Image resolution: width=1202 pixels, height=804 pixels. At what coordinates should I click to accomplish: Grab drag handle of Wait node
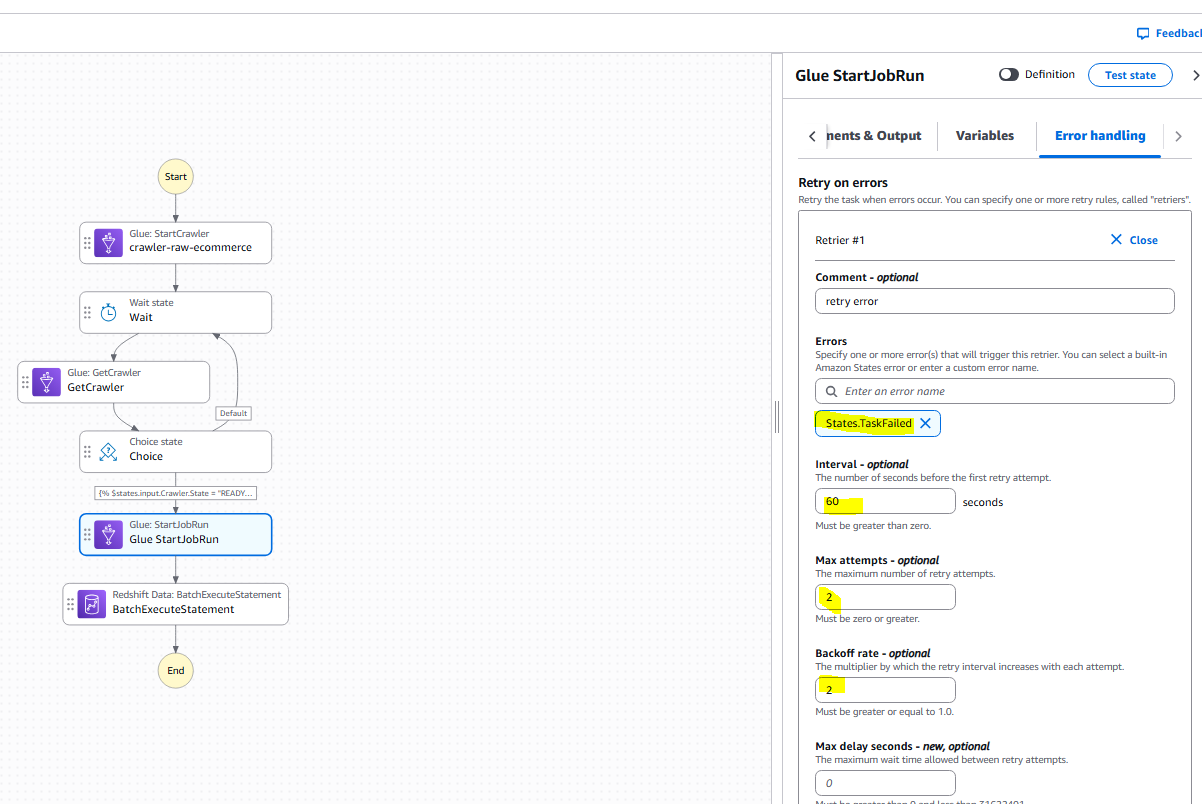pos(86,312)
